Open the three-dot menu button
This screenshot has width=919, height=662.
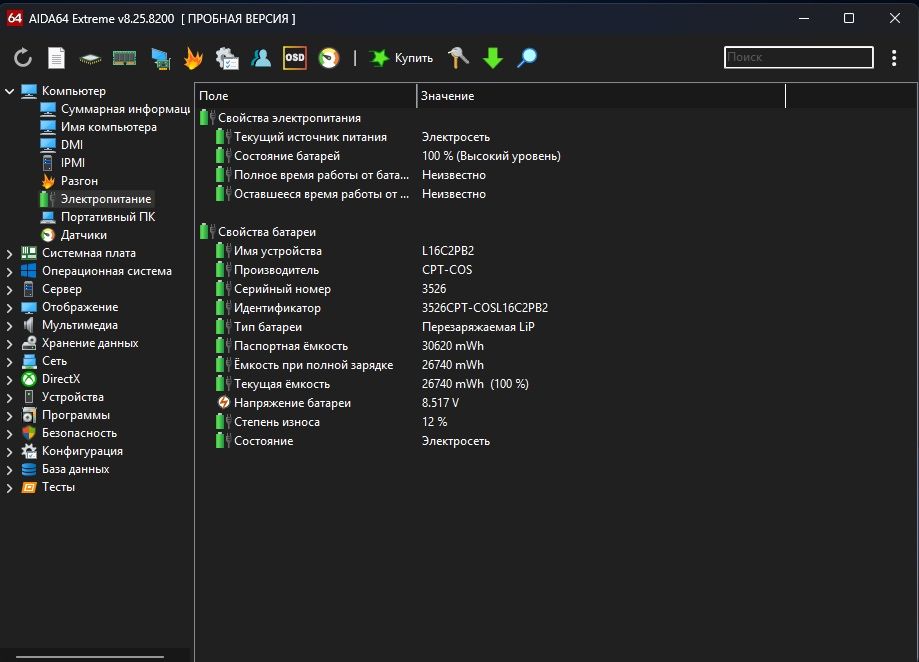pyautogui.click(x=894, y=57)
